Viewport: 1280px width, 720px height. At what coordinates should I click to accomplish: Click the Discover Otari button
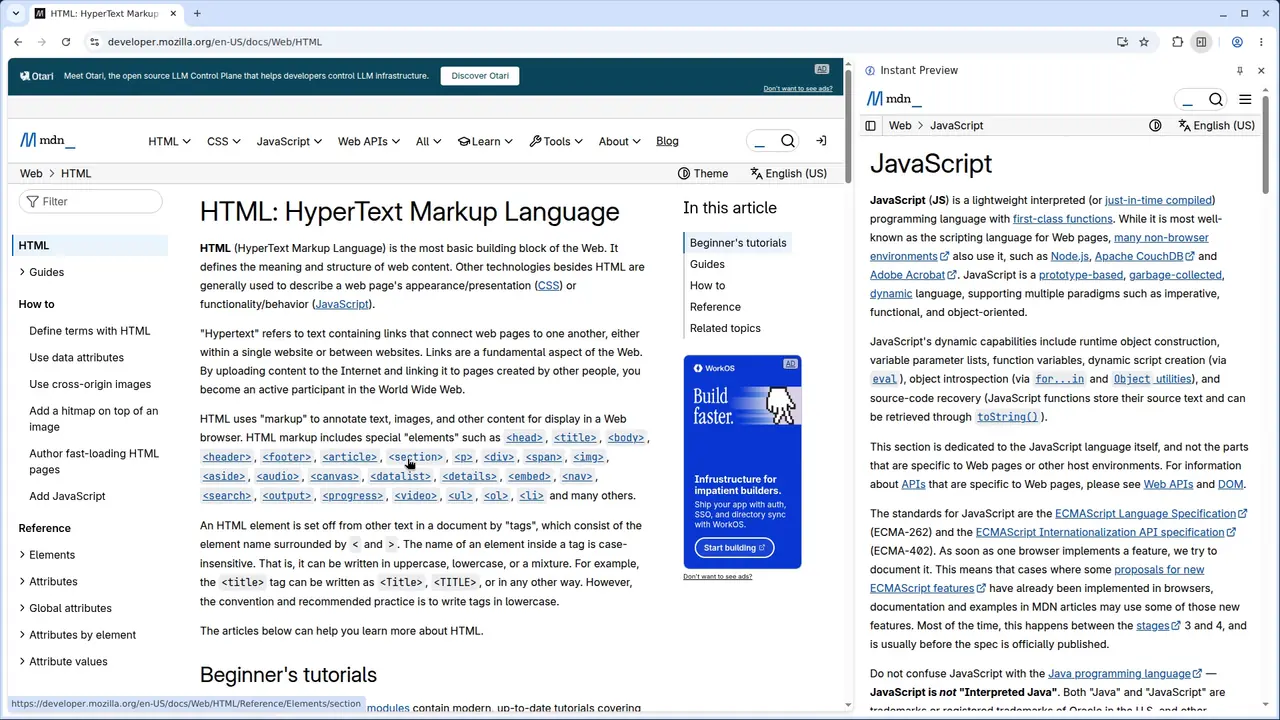pyautogui.click(x=480, y=76)
